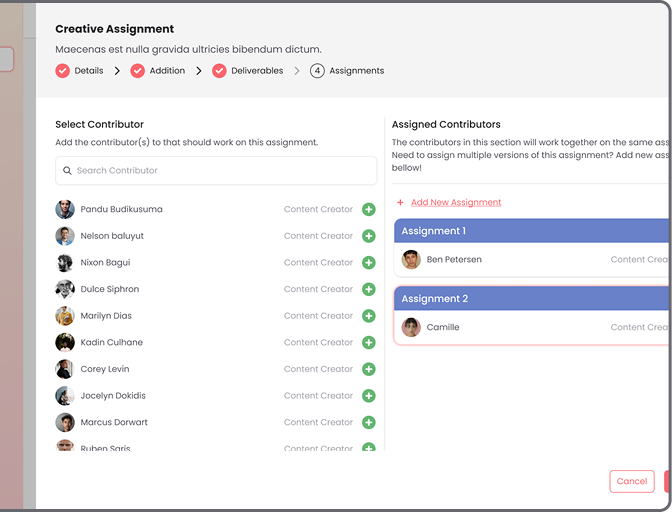Select the Assignment 1 header
672x512 pixels.
click(x=533, y=231)
